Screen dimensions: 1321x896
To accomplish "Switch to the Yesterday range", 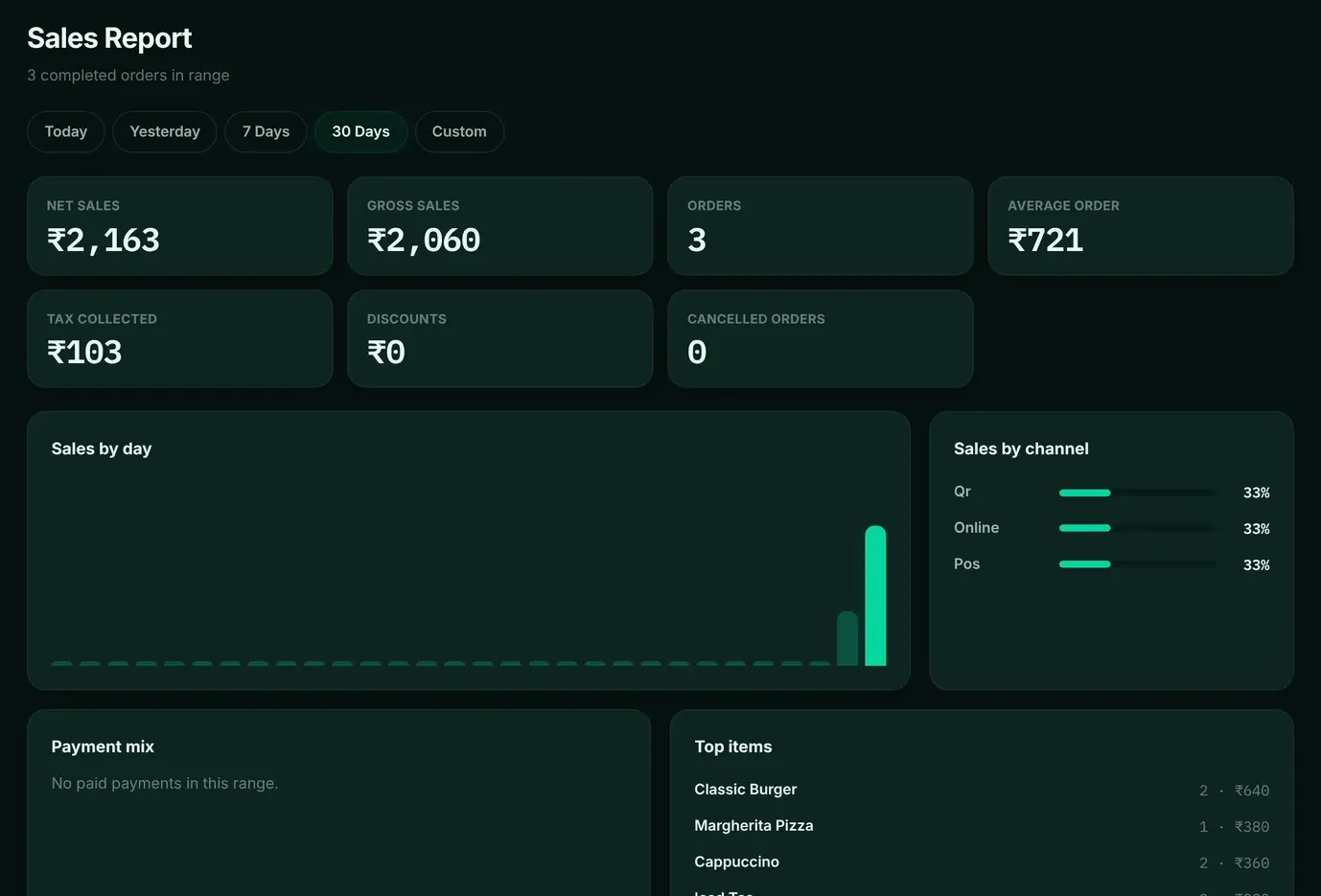I will [165, 131].
